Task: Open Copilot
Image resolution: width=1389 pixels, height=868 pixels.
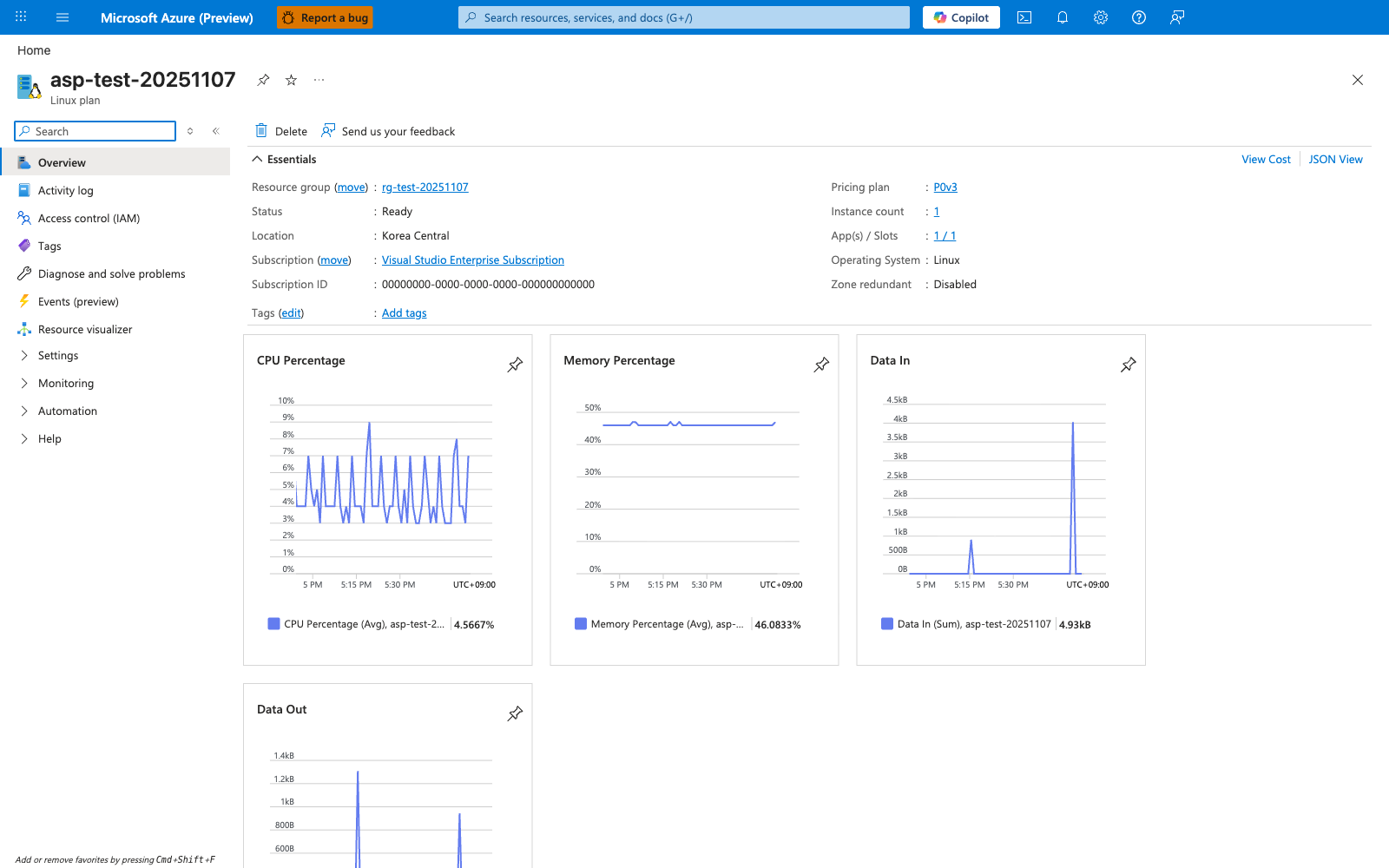Action: [961, 17]
